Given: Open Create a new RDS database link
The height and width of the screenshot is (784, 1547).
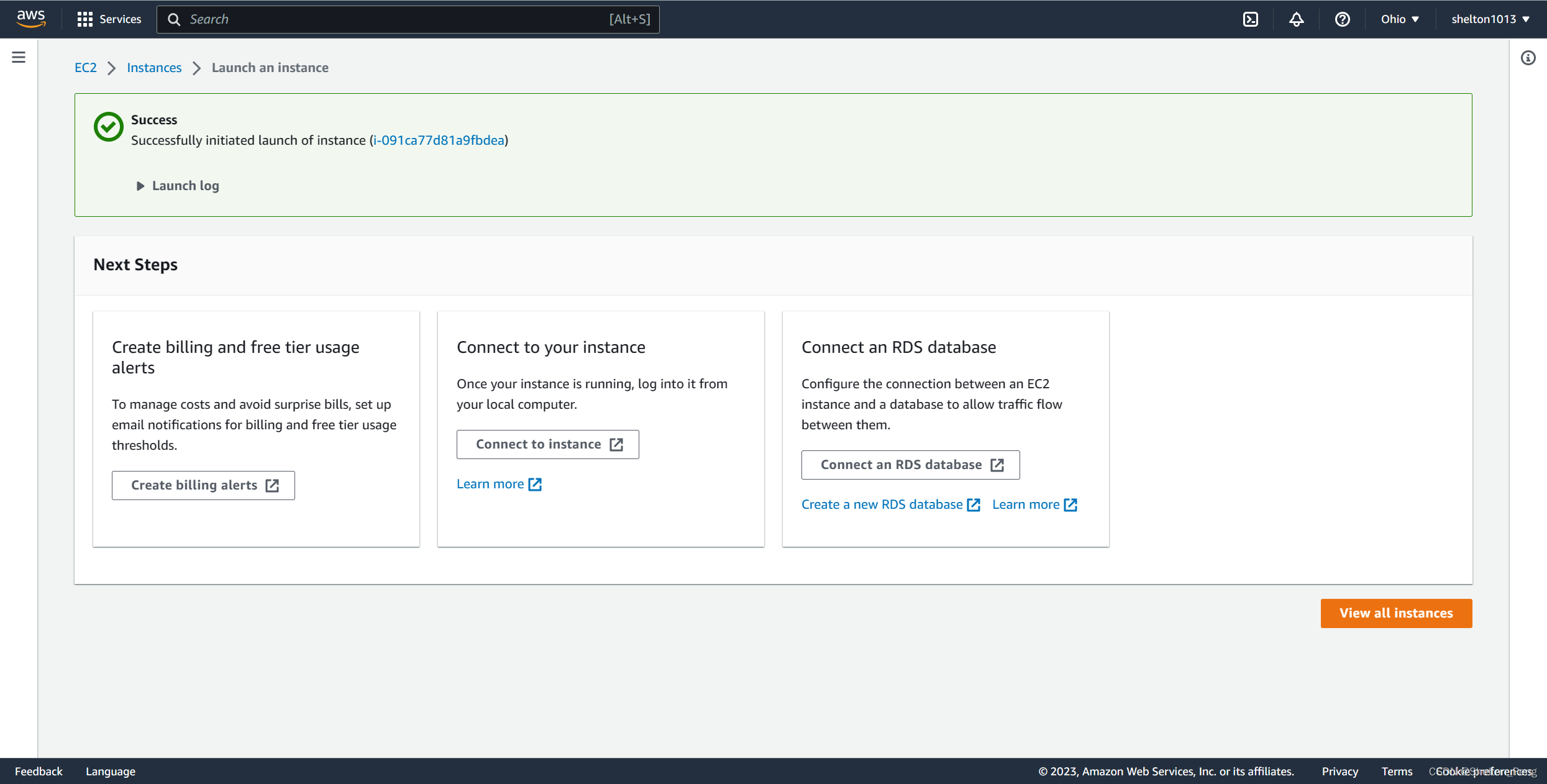Looking at the screenshot, I should point(882,504).
